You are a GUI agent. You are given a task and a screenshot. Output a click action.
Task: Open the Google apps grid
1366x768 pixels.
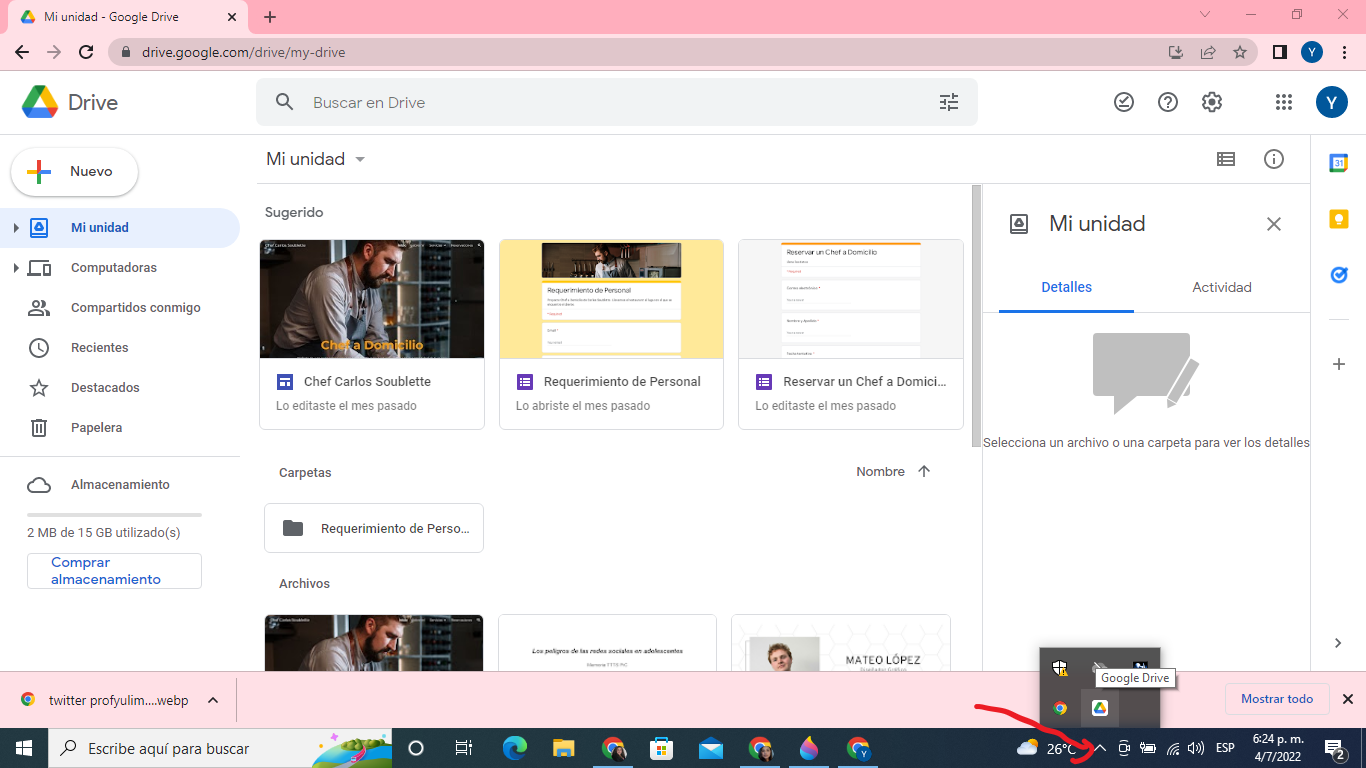click(x=1284, y=102)
